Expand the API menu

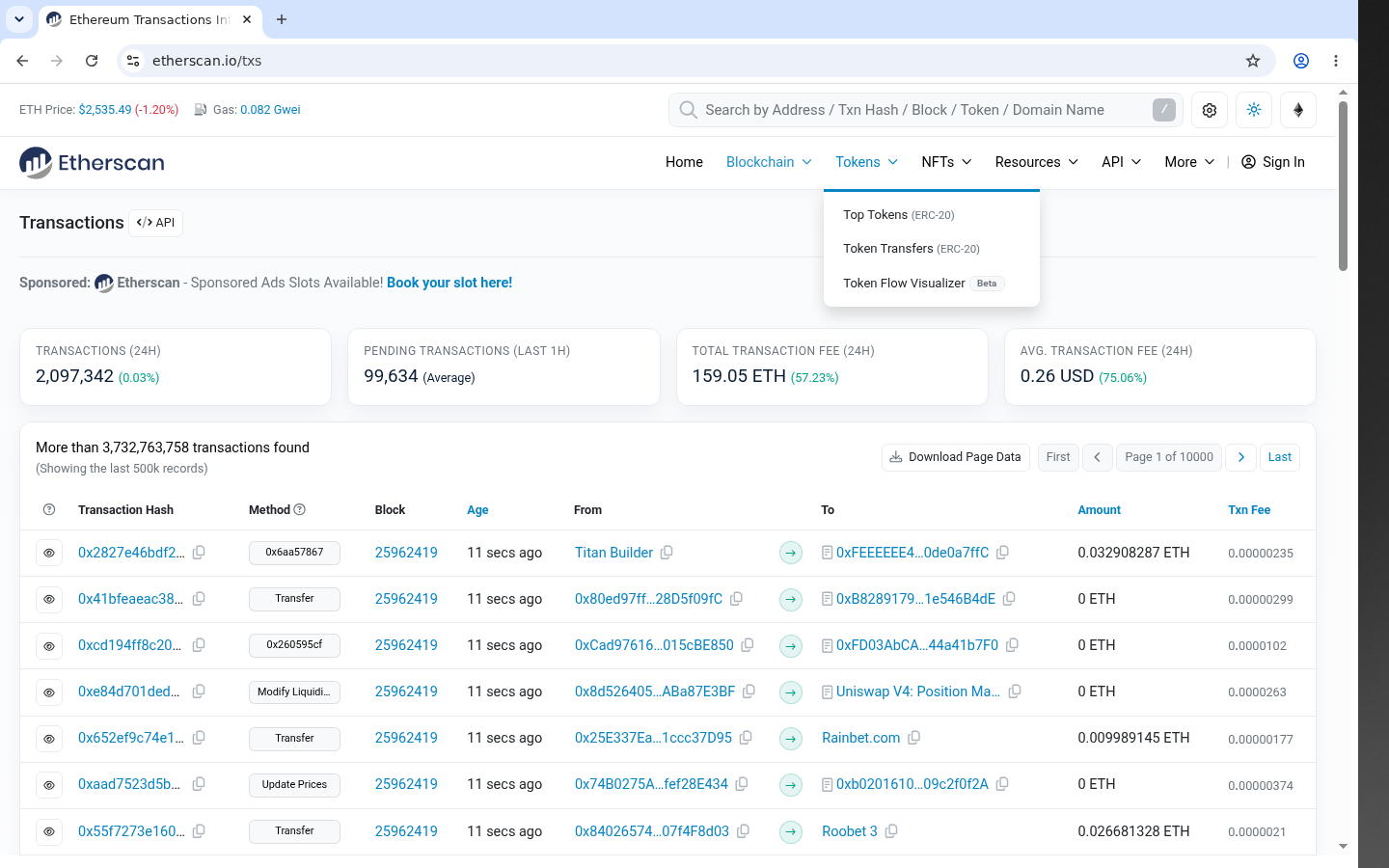(x=1122, y=162)
